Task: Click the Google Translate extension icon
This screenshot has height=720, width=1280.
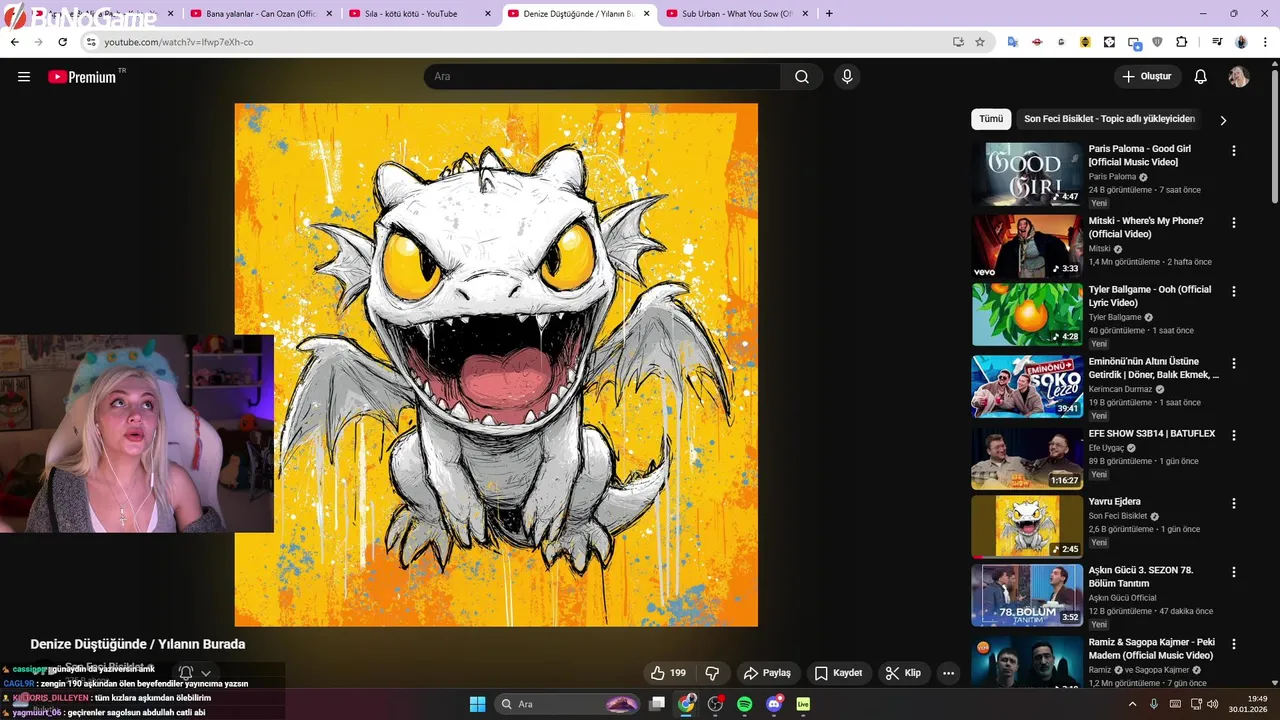Action: [1012, 42]
